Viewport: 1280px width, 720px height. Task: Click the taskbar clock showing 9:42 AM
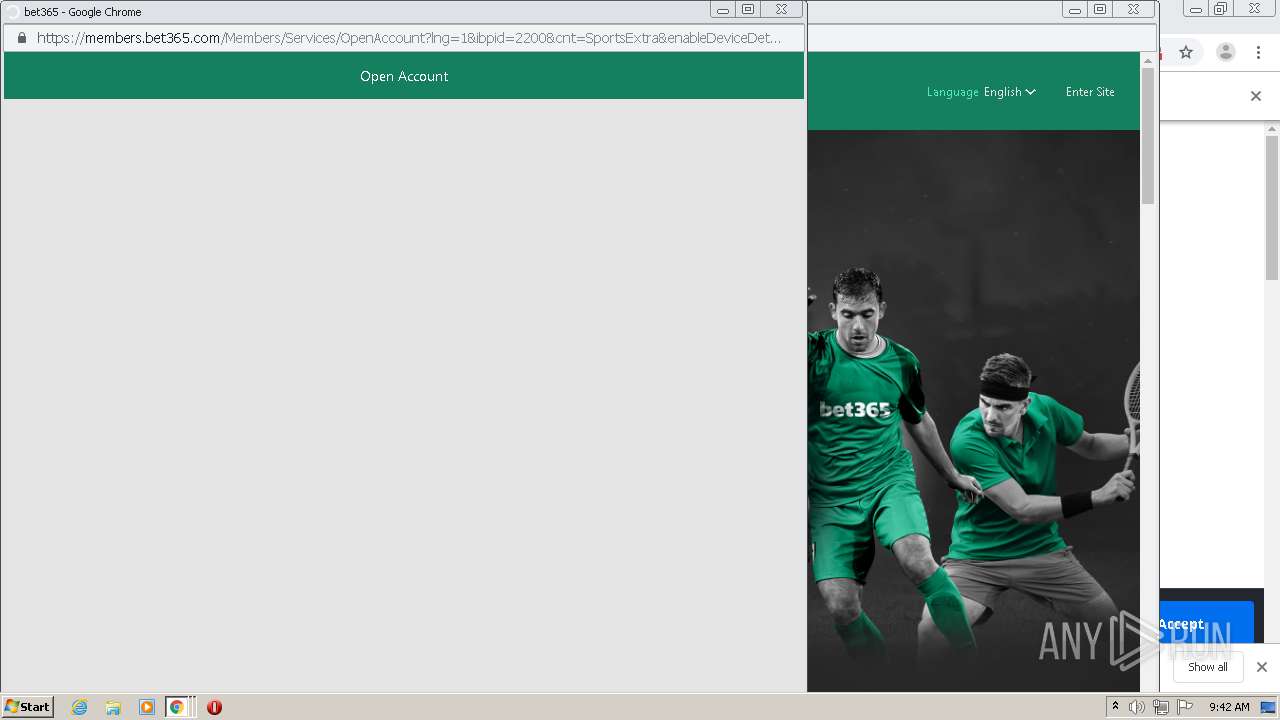click(x=1229, y=707)
